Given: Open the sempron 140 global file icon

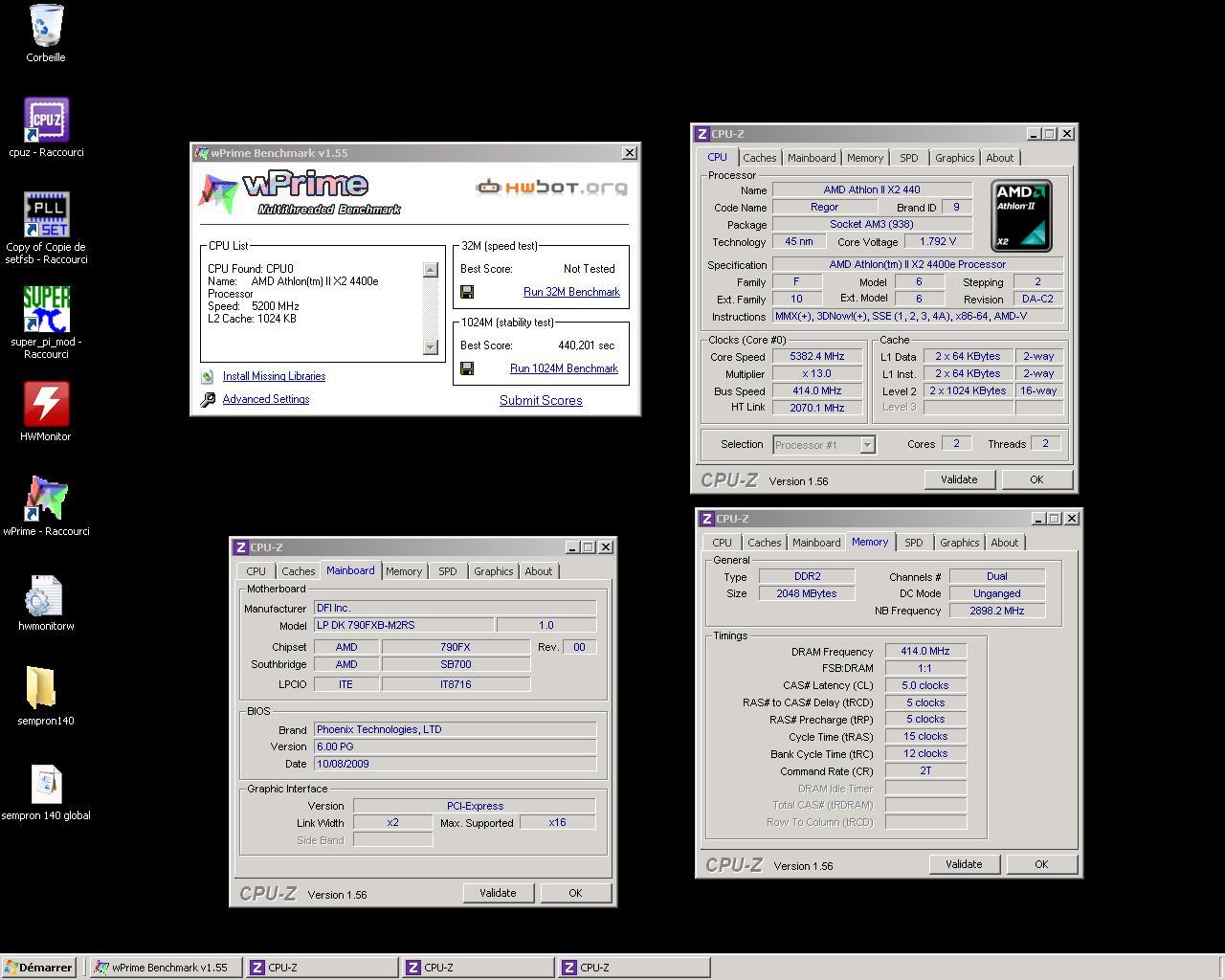Looking at the screenshot, I should pos(46,784).
